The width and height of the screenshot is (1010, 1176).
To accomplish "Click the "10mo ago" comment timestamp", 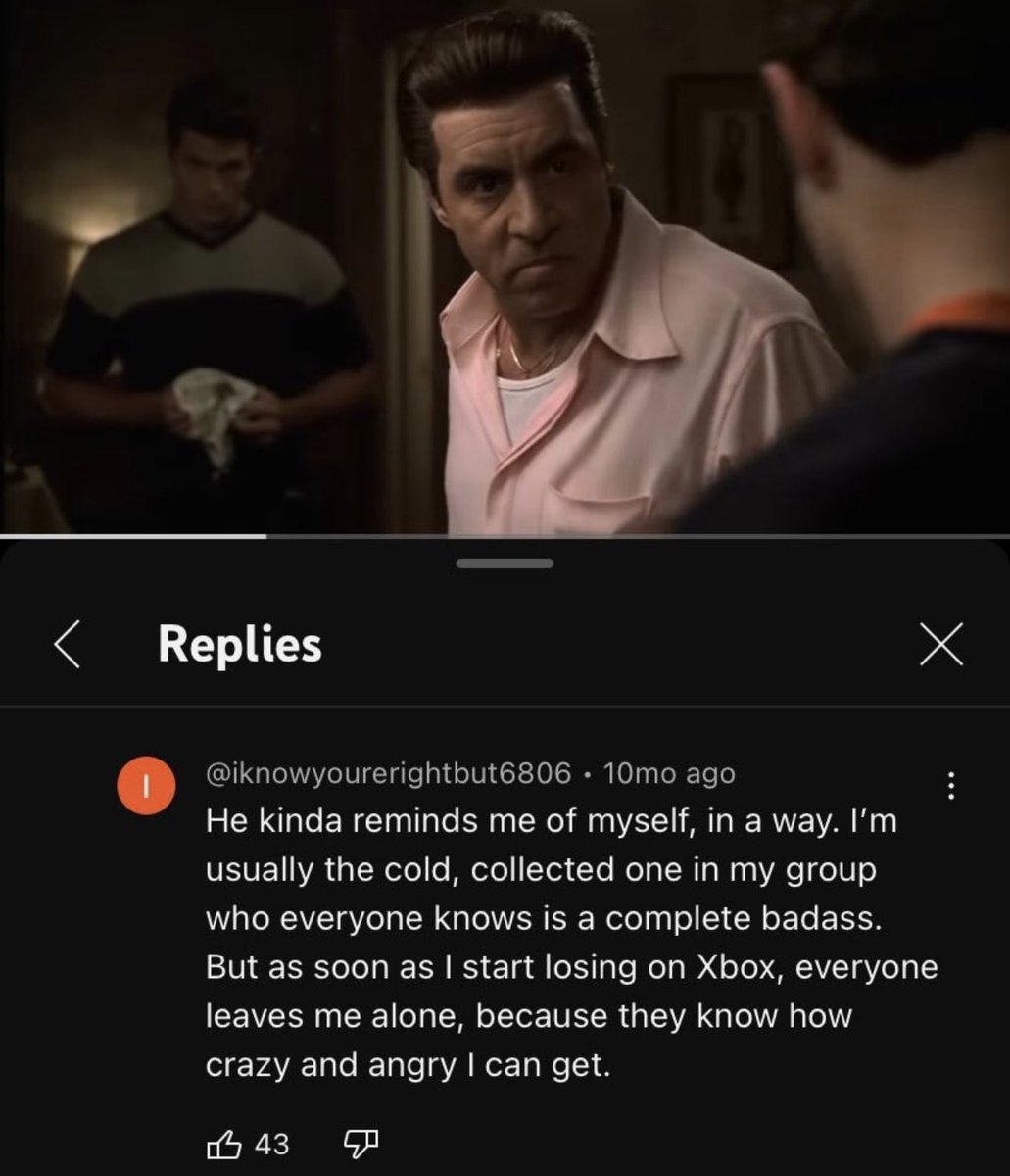I will [668, 773].
